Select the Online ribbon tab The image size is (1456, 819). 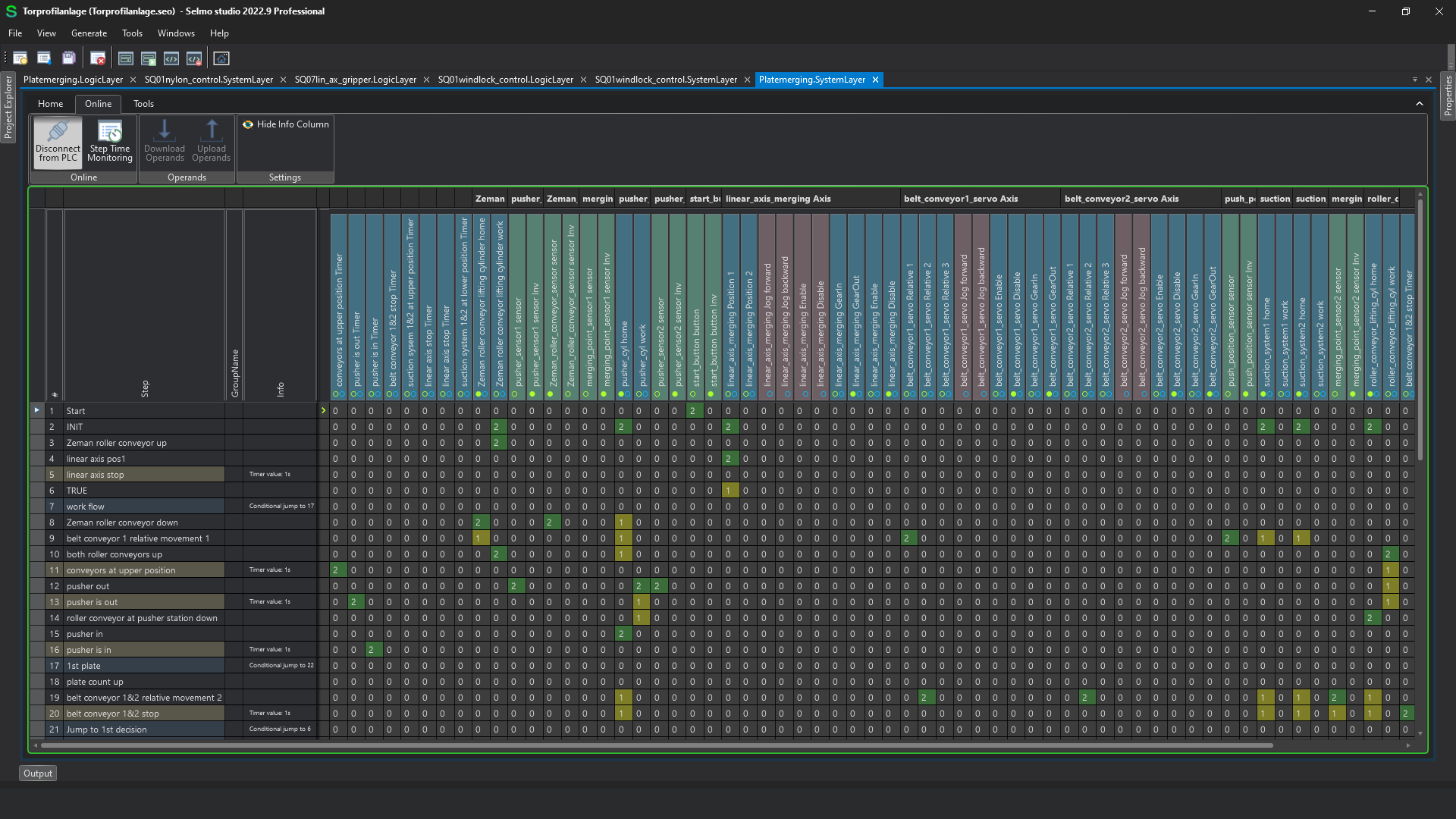point(98,104)
